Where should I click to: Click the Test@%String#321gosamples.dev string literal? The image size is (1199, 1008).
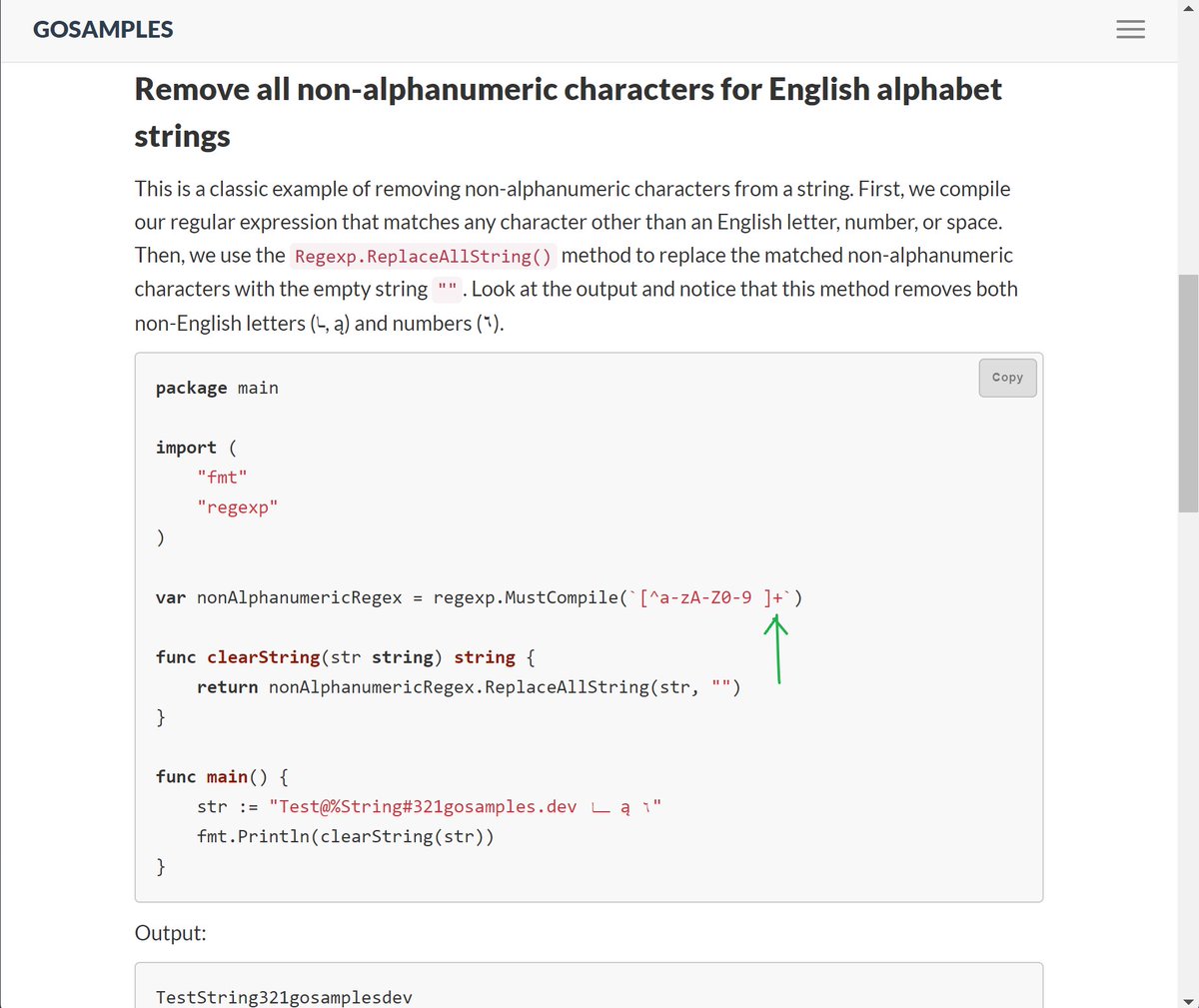point(466,806)
